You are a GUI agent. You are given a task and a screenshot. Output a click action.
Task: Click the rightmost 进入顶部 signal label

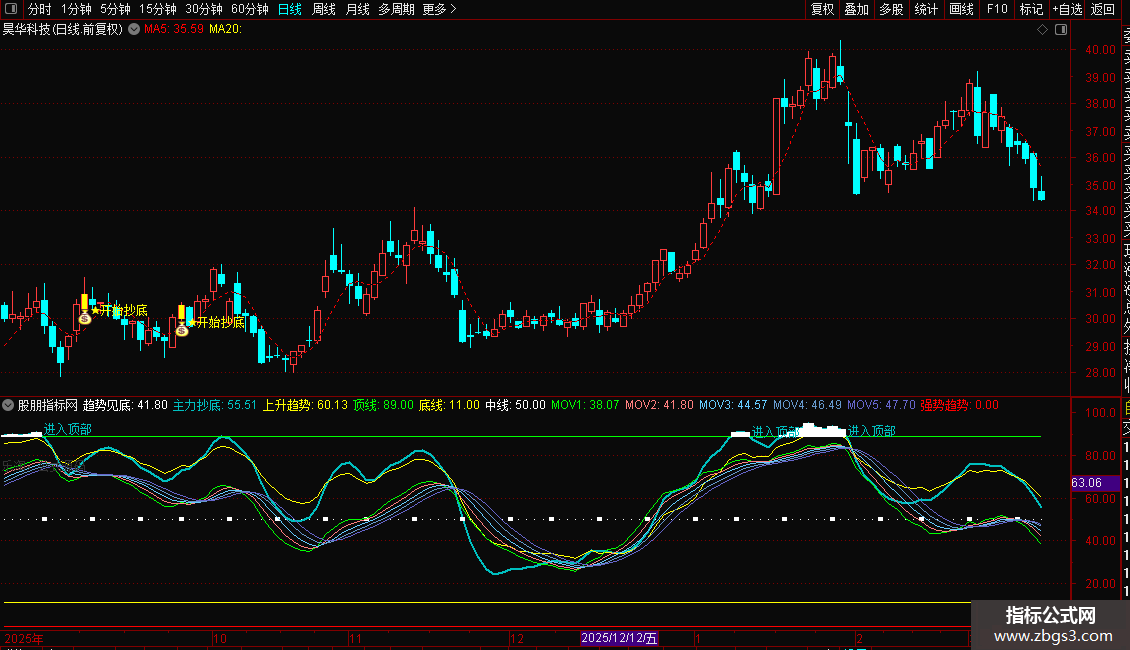coord(871,431)
